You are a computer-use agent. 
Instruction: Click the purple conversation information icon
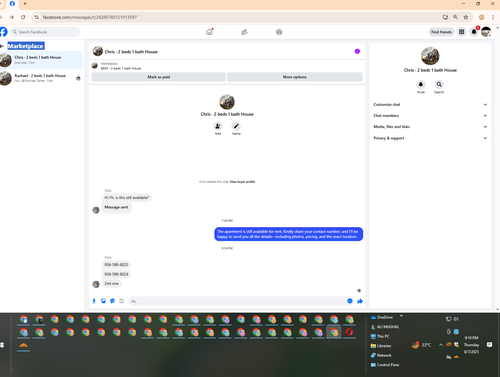pos(357,51)
